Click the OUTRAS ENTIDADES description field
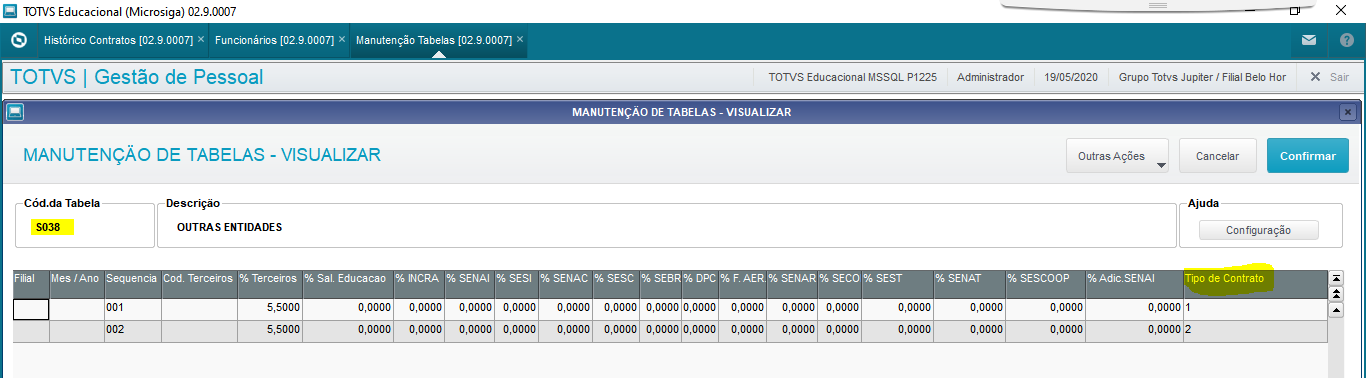The height and width of the screenshot is (378, 1366). (666, 227)
